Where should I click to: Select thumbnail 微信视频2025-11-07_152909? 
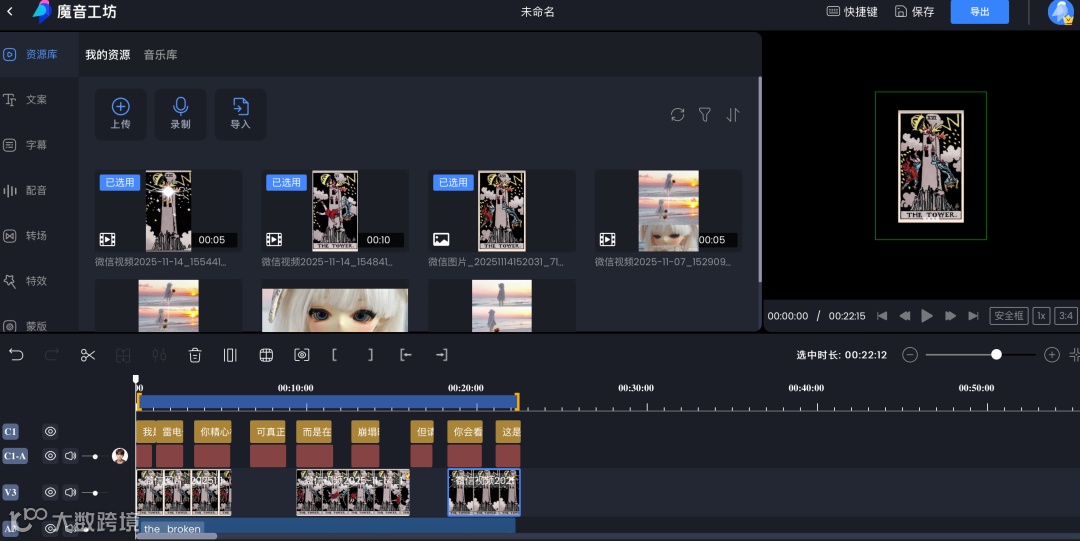(x=668, y=211)
